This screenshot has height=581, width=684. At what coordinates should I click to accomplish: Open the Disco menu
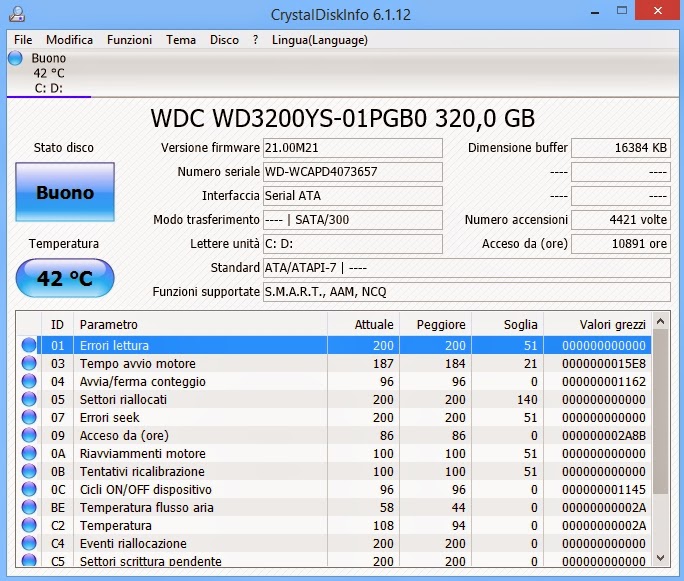click(224, 40)
